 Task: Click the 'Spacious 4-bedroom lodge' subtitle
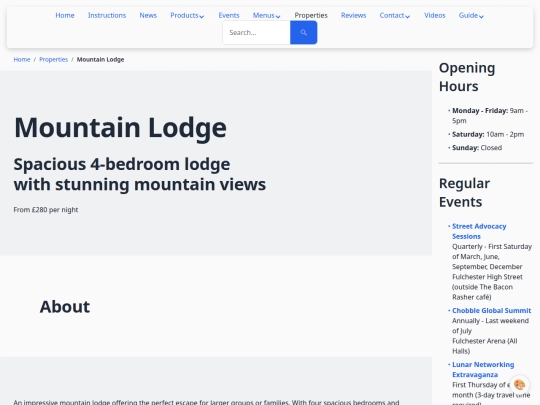pos(139,174)
